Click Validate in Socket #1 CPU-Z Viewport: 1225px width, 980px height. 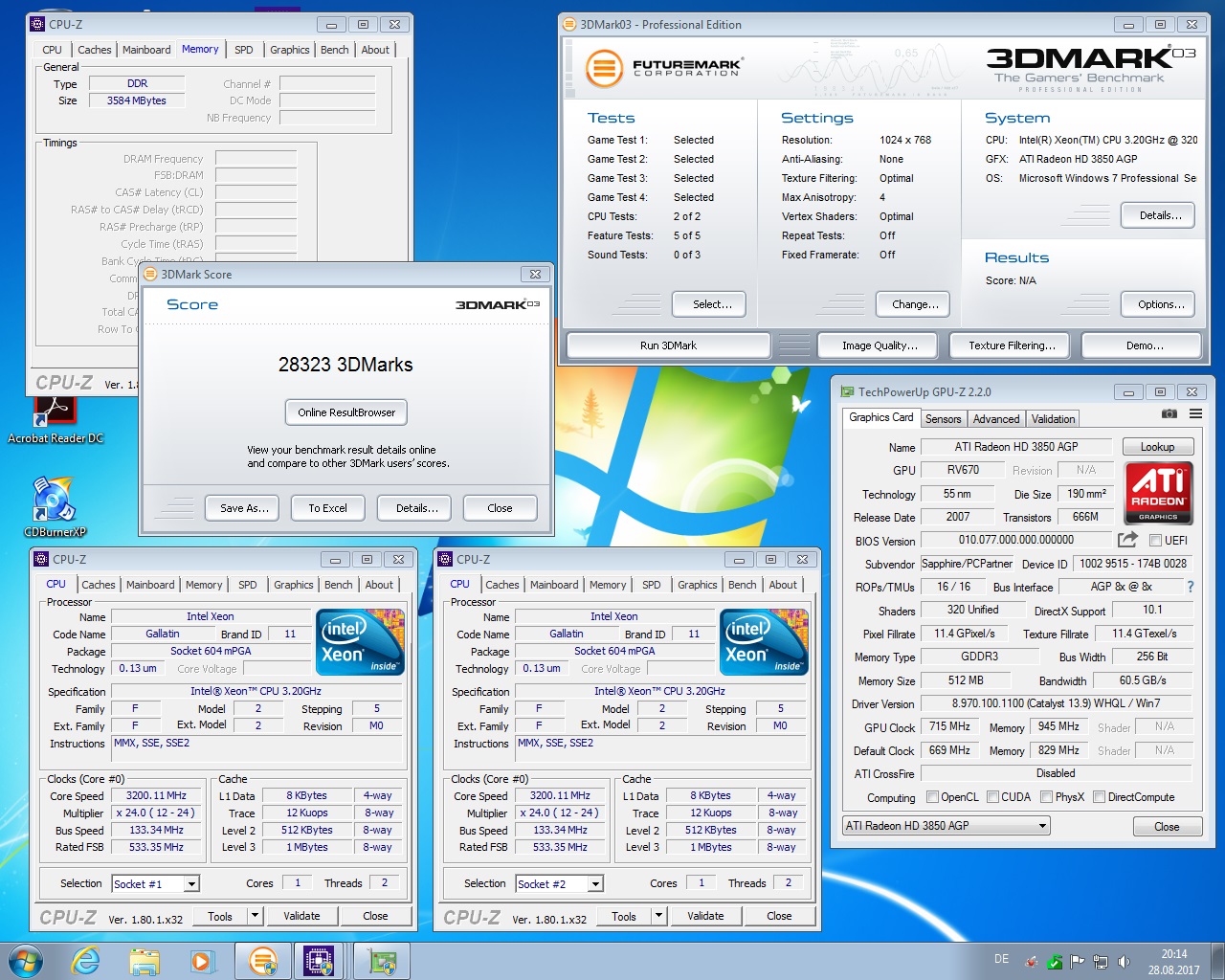(301, 916)
